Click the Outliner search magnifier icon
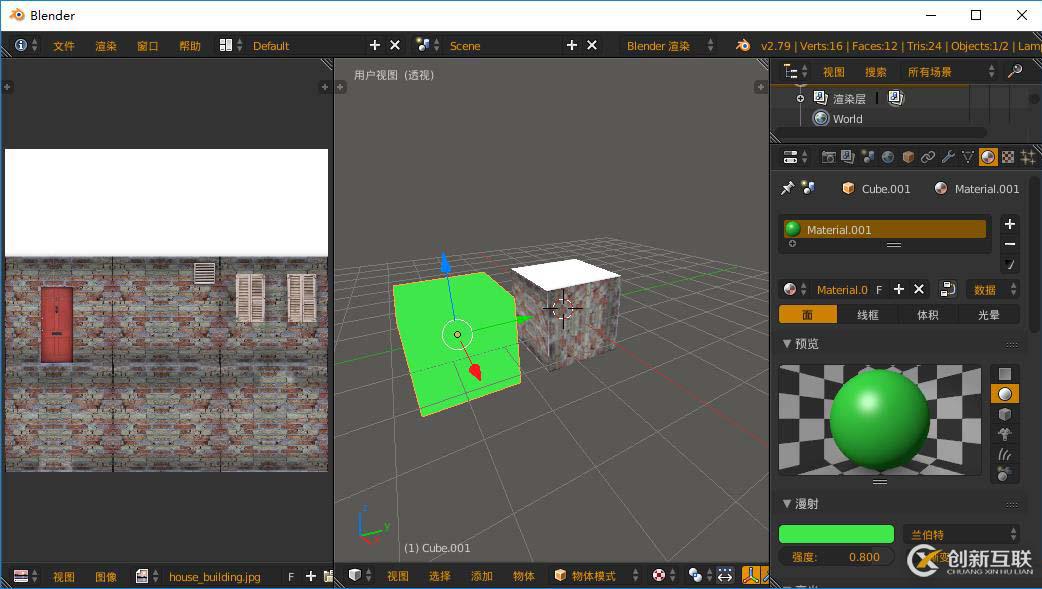Viewport: 1042px width, 589px height. (x=1015, y=71)
